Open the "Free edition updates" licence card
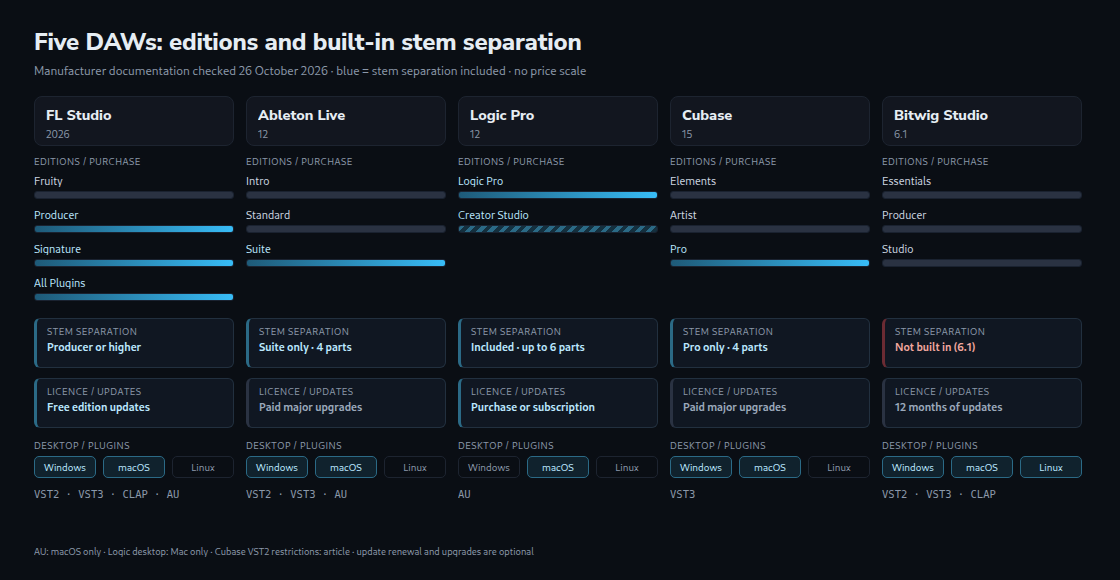Image resolution: width=1120 pixels, height=580 pixels. 134,403
